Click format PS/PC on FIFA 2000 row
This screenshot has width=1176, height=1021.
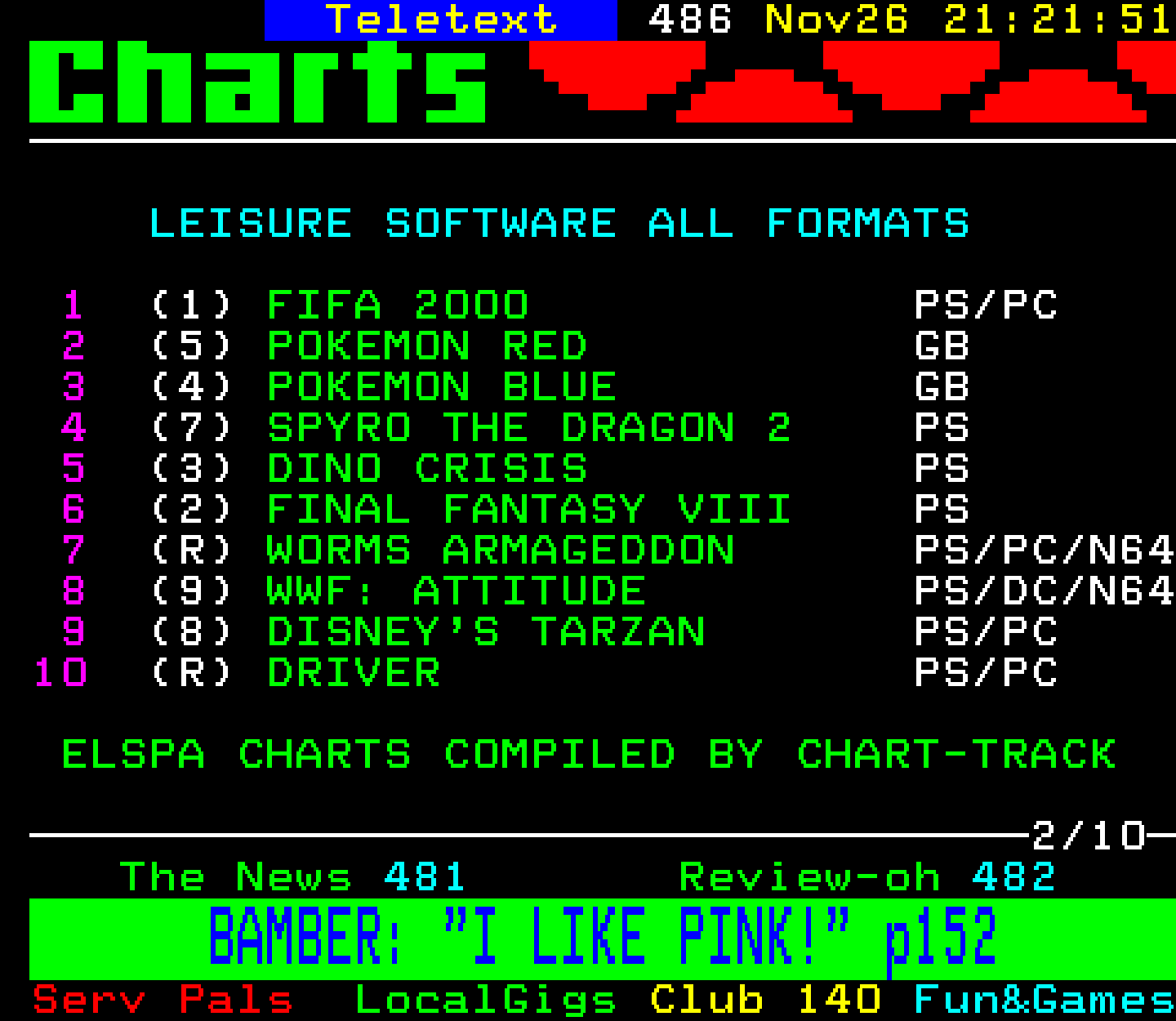coord(986,305)
